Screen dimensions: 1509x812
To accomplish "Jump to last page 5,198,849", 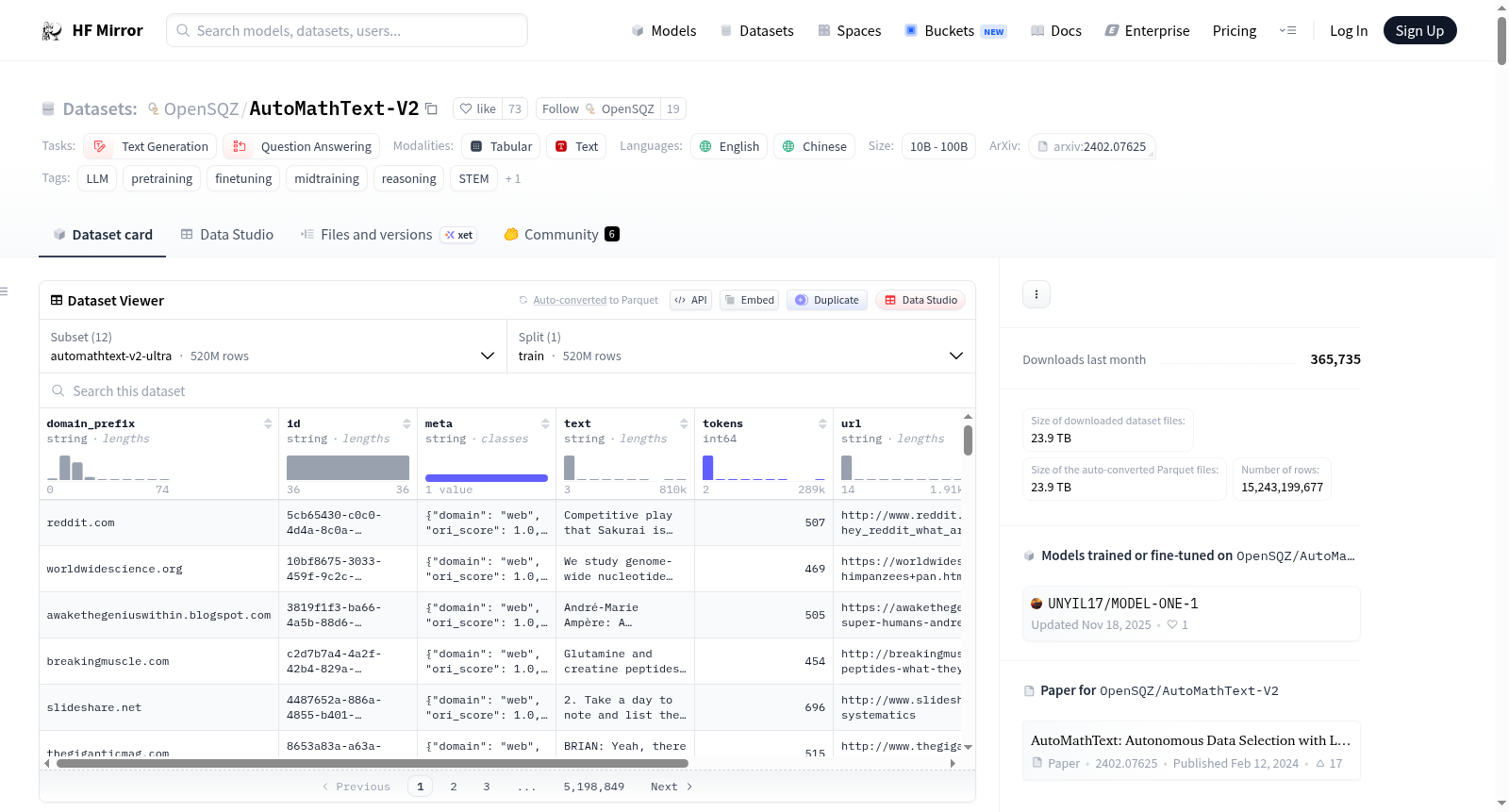I will [x=594, y=787].
